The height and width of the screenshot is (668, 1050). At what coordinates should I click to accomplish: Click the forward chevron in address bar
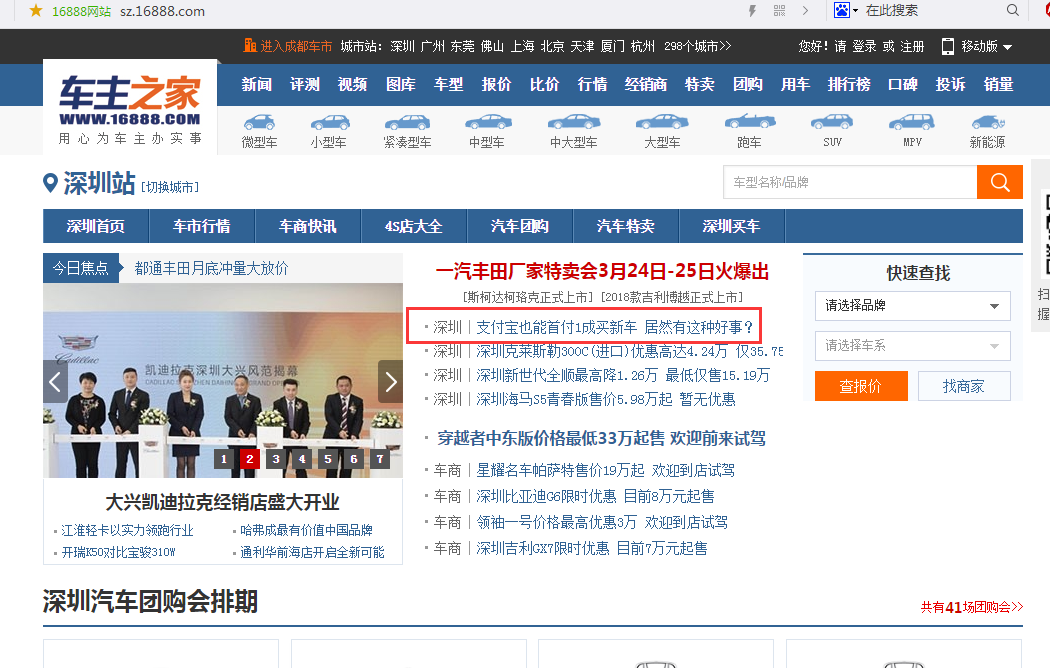click(806, 11)
